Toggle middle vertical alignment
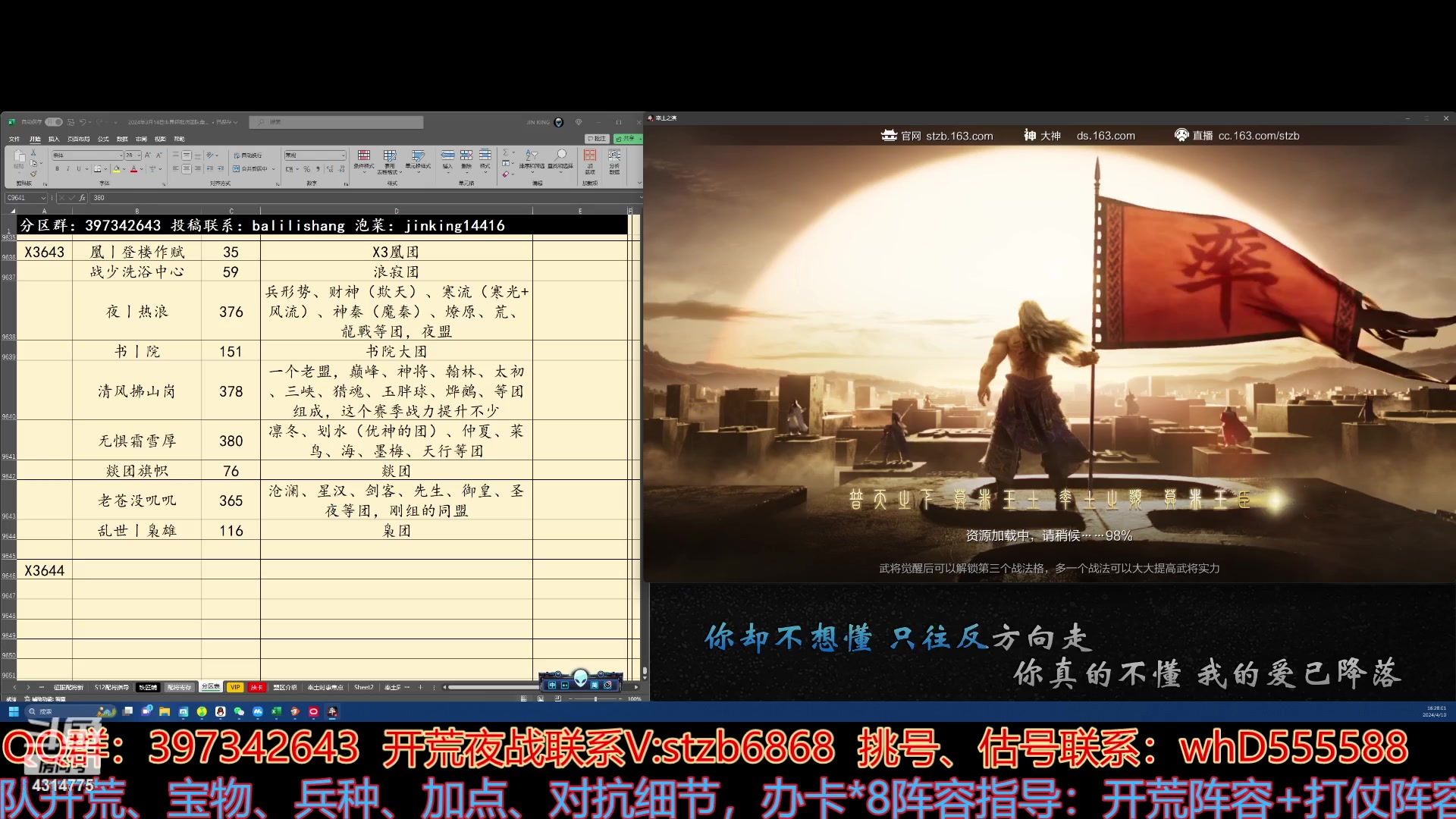Viewport: 1456px width, 819px height. click(x=187, y=155)
